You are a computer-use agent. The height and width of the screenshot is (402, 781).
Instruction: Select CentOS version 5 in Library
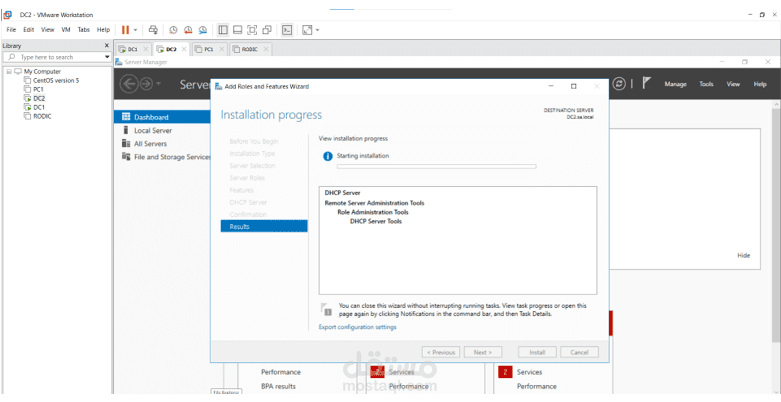coord(56,80)
